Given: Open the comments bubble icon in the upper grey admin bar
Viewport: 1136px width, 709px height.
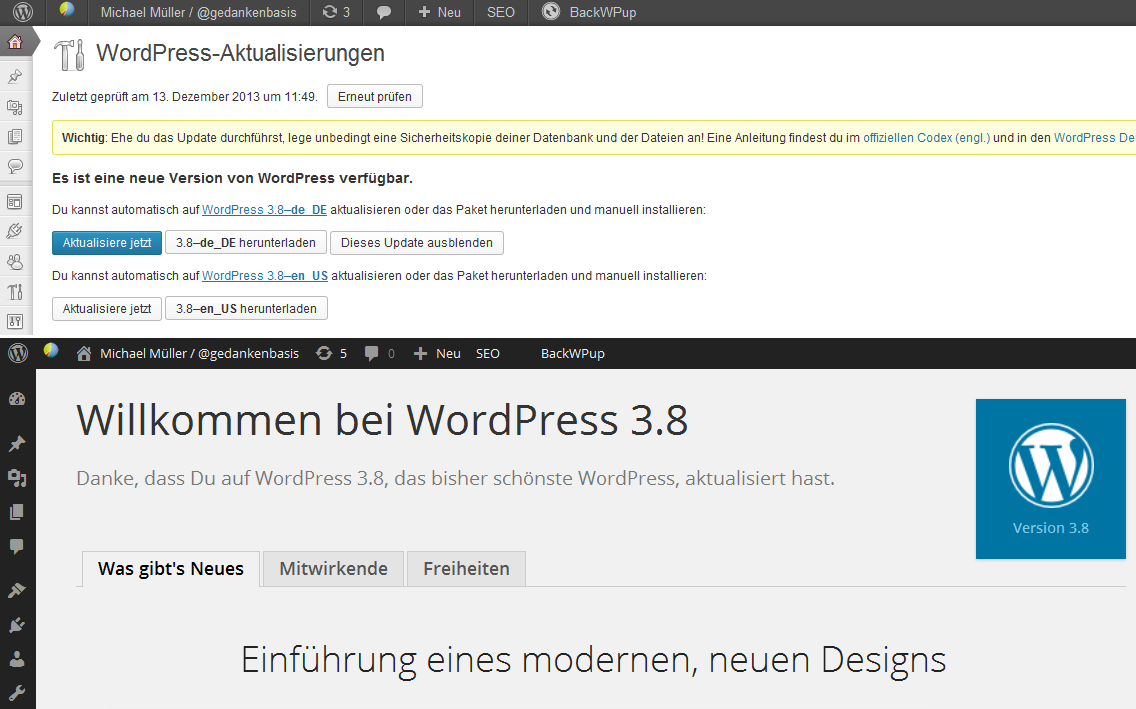Looking at the screenshot, I should pos(384,12).
